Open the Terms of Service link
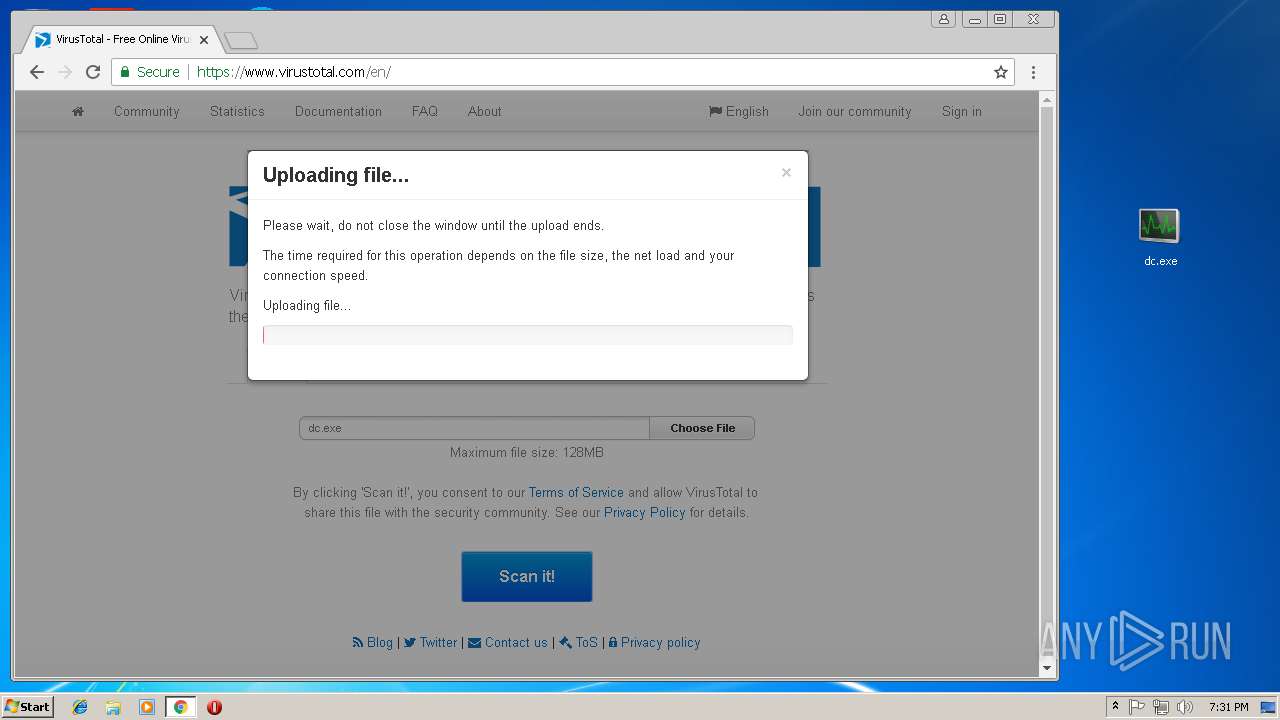1280x720 pixels. [x=576, y=492]
